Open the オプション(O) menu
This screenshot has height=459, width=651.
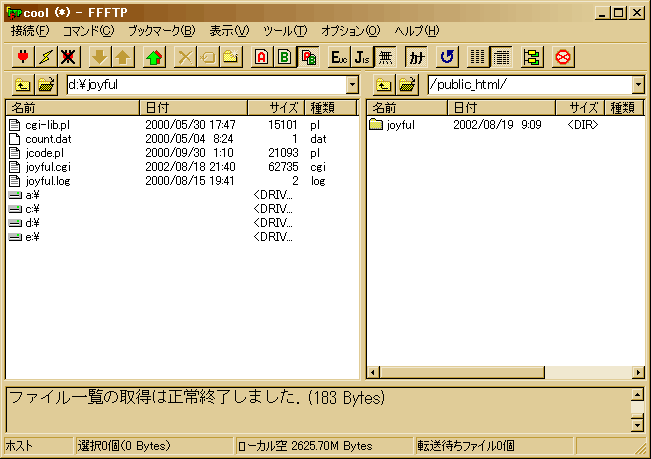coord(350,31)
